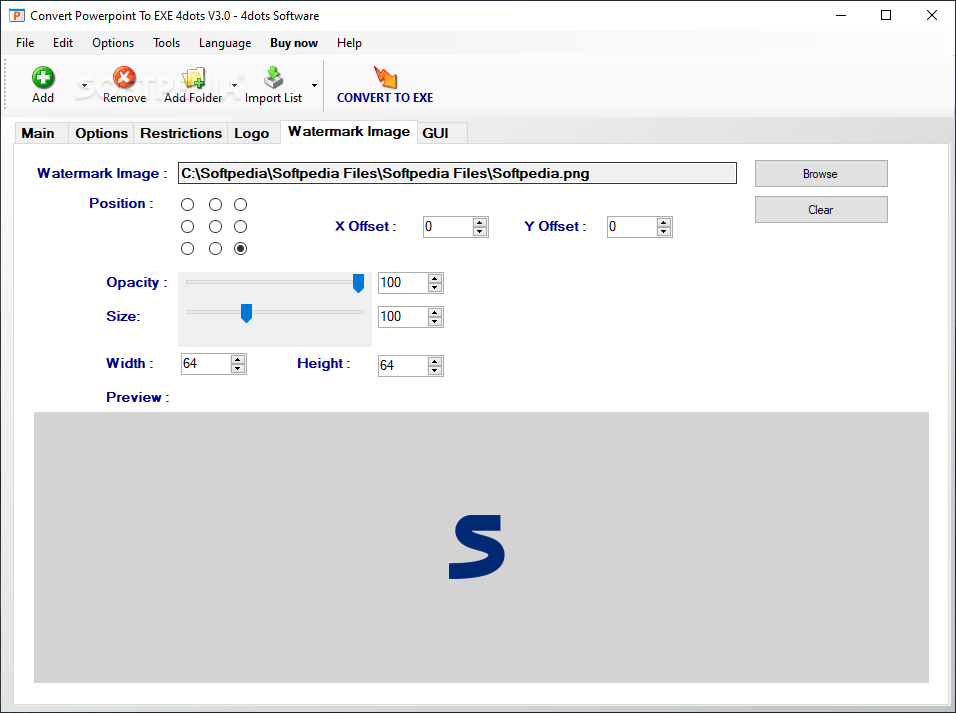Select top-center position radio button
The height and width of the screenshot is (713, 956).
[x=215, y=204]
